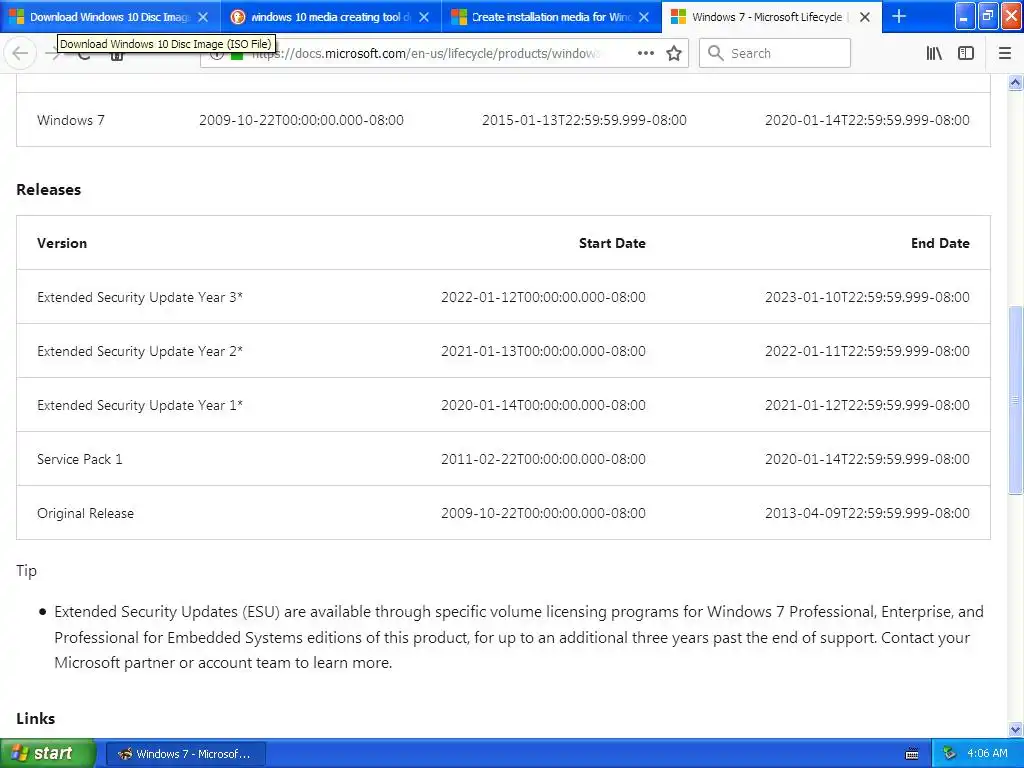Select the Service Pack 1 cell
This screenshot has width=1024, height=768.
pos(80,460)
